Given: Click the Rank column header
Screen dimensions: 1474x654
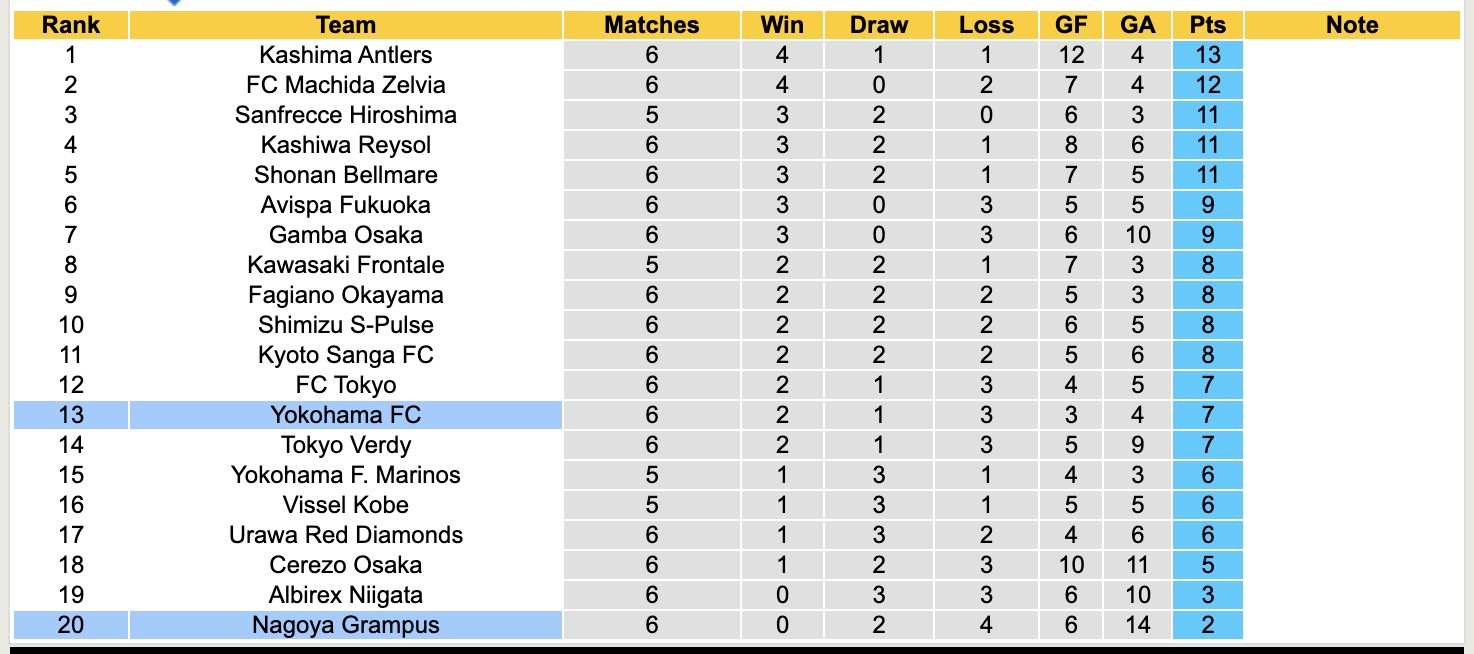Looking at the screenshot, I should [71, 25].
